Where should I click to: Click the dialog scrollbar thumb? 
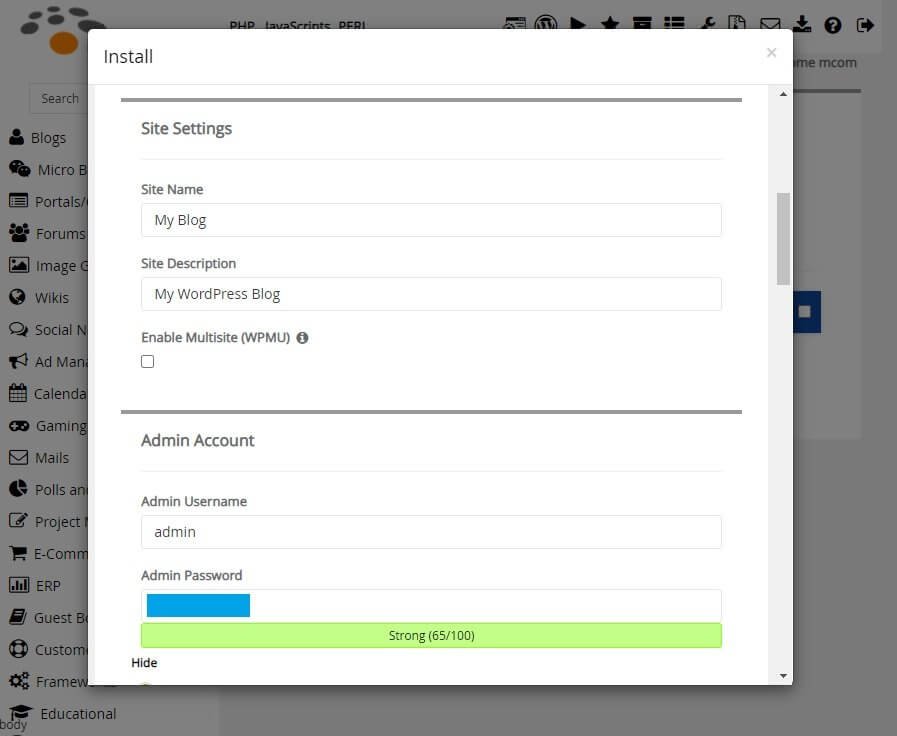[783, 238]
